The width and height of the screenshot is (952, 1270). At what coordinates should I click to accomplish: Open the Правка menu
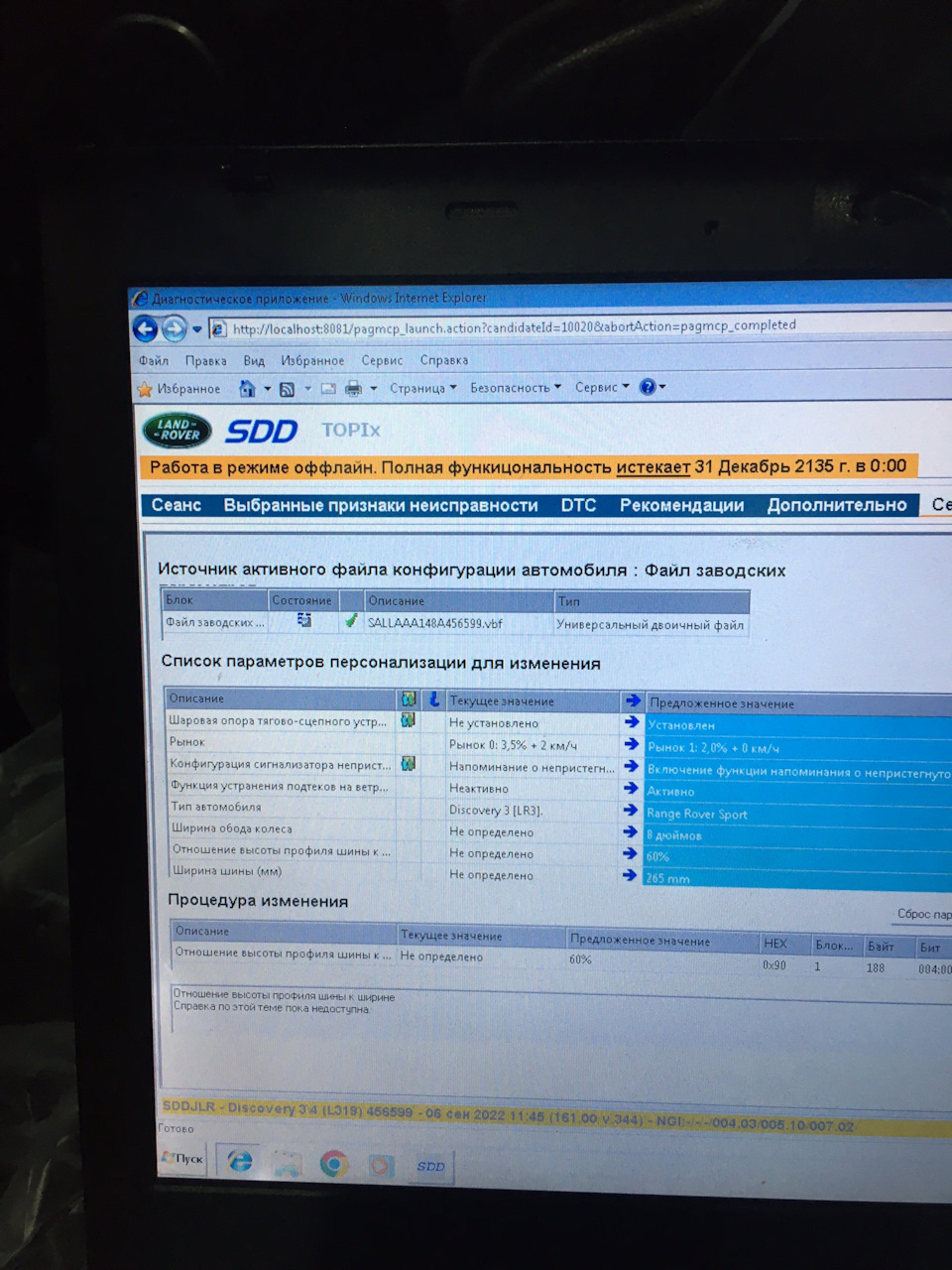(205, 361)
